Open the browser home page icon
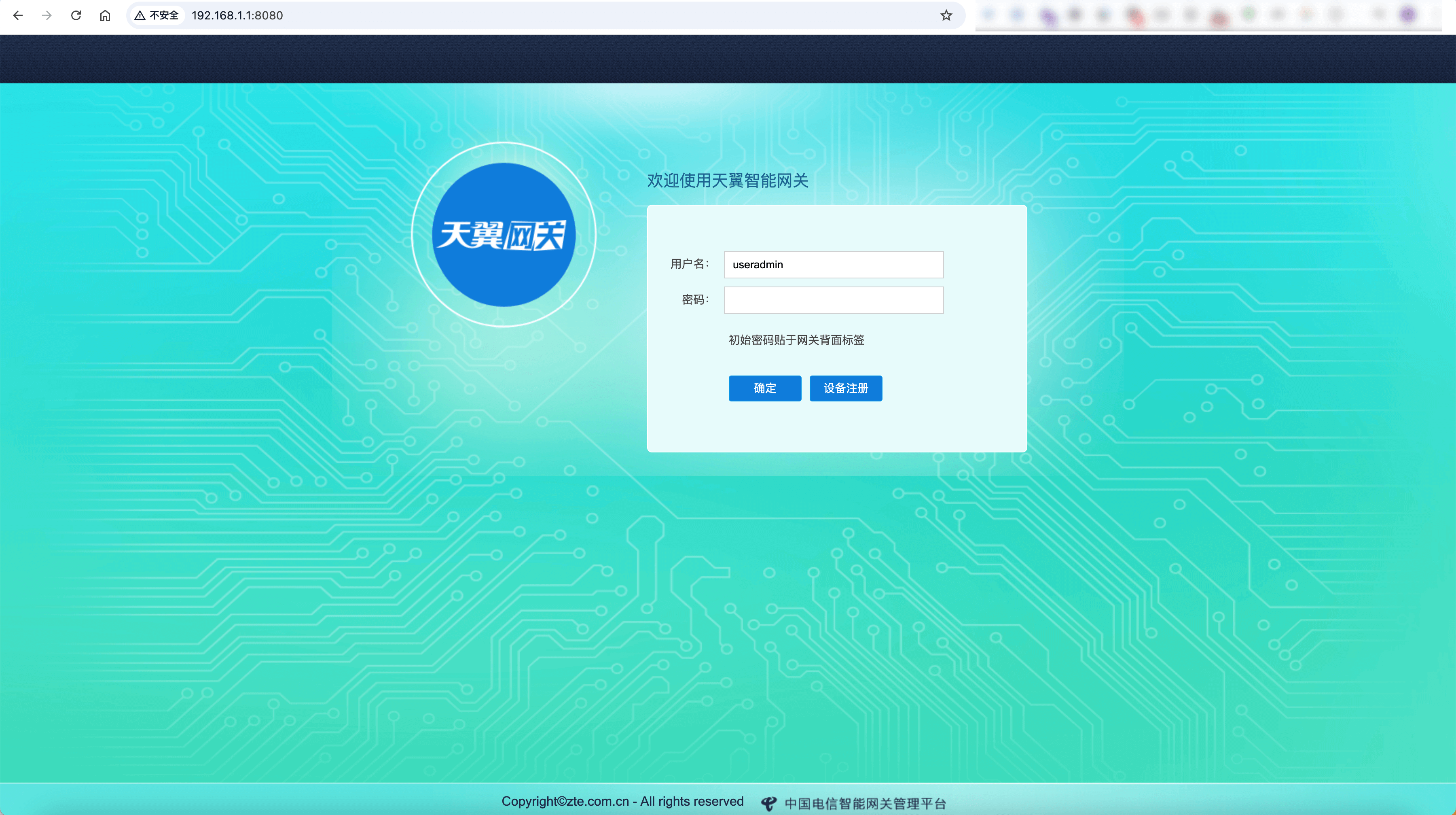 (x=105, y=15)
